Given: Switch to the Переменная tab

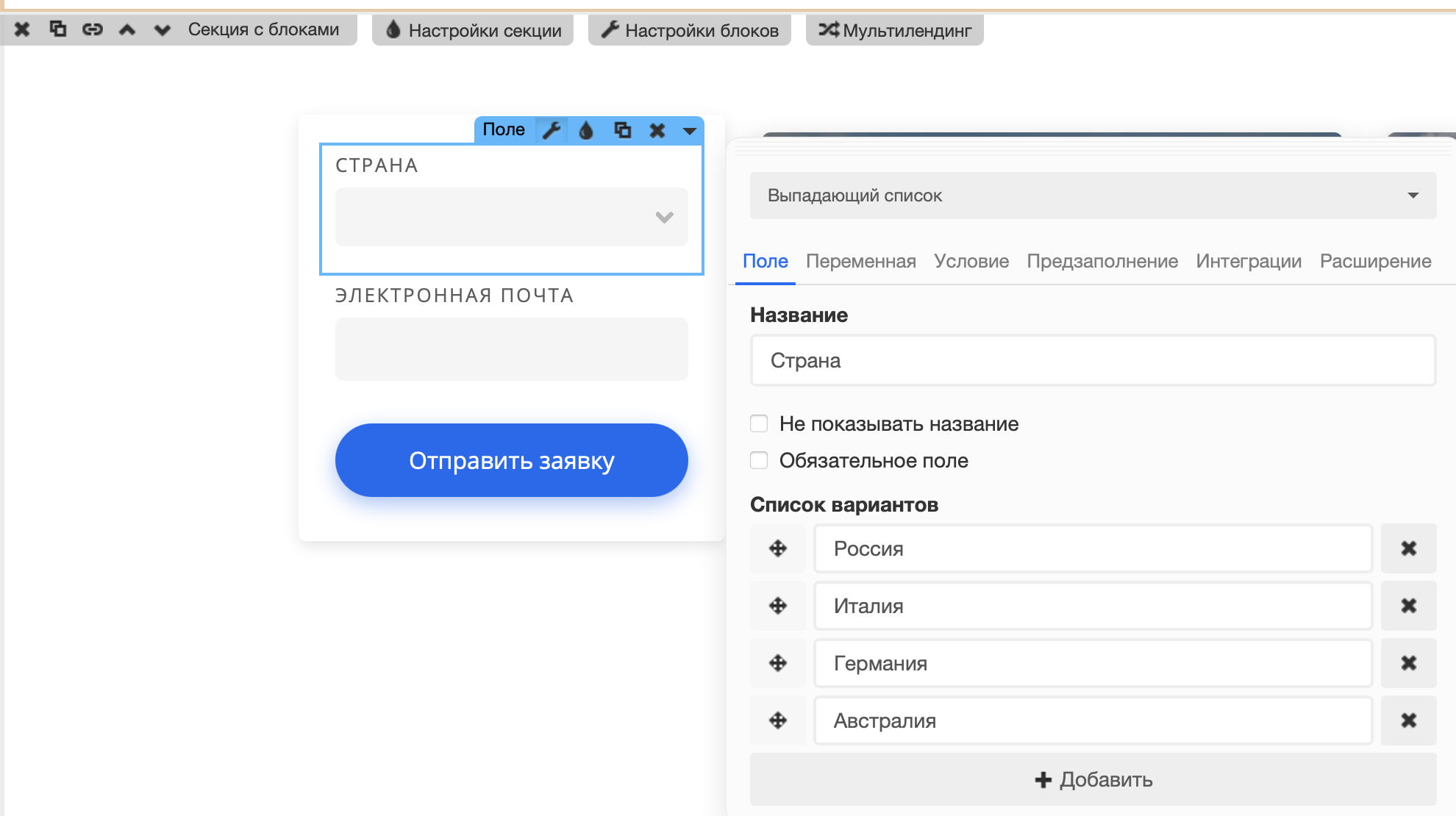Looking at the screenshot, I should (x=861, y=261).
